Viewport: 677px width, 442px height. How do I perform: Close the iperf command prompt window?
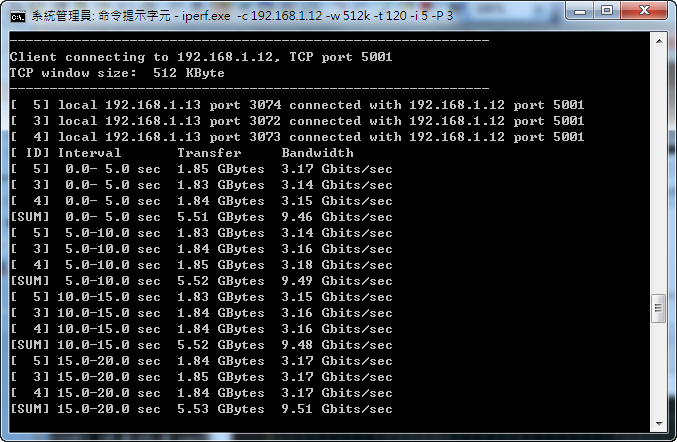(x=644, y=11)
